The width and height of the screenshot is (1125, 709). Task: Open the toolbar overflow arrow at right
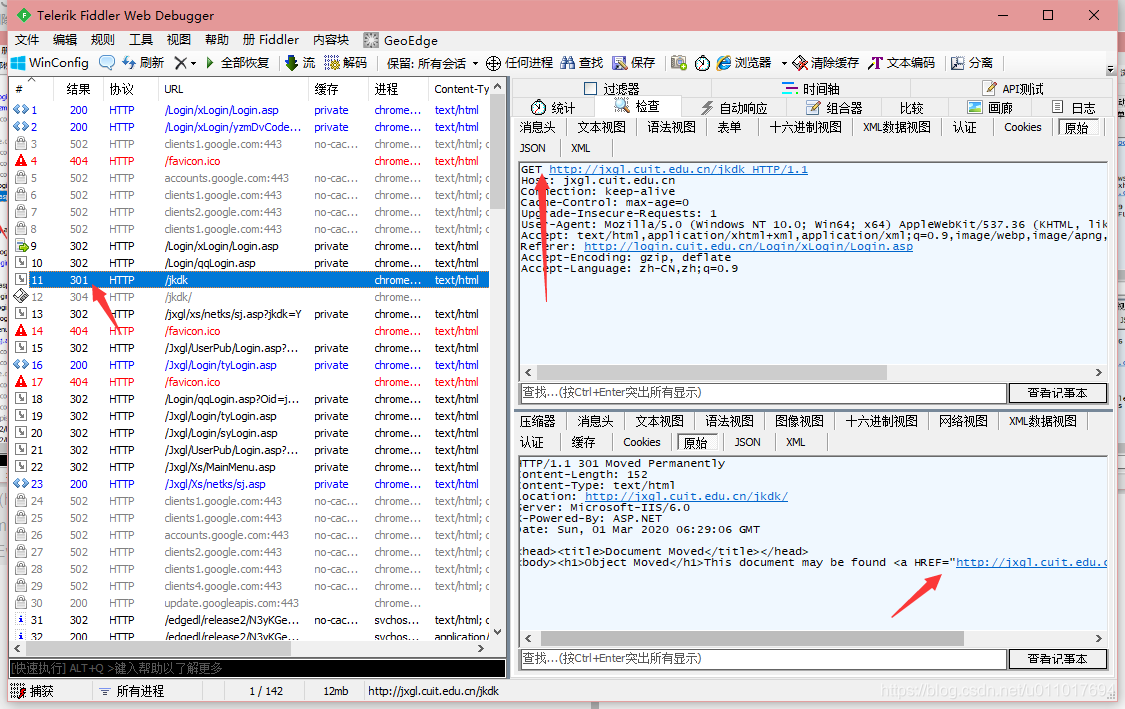point(1111,70)
